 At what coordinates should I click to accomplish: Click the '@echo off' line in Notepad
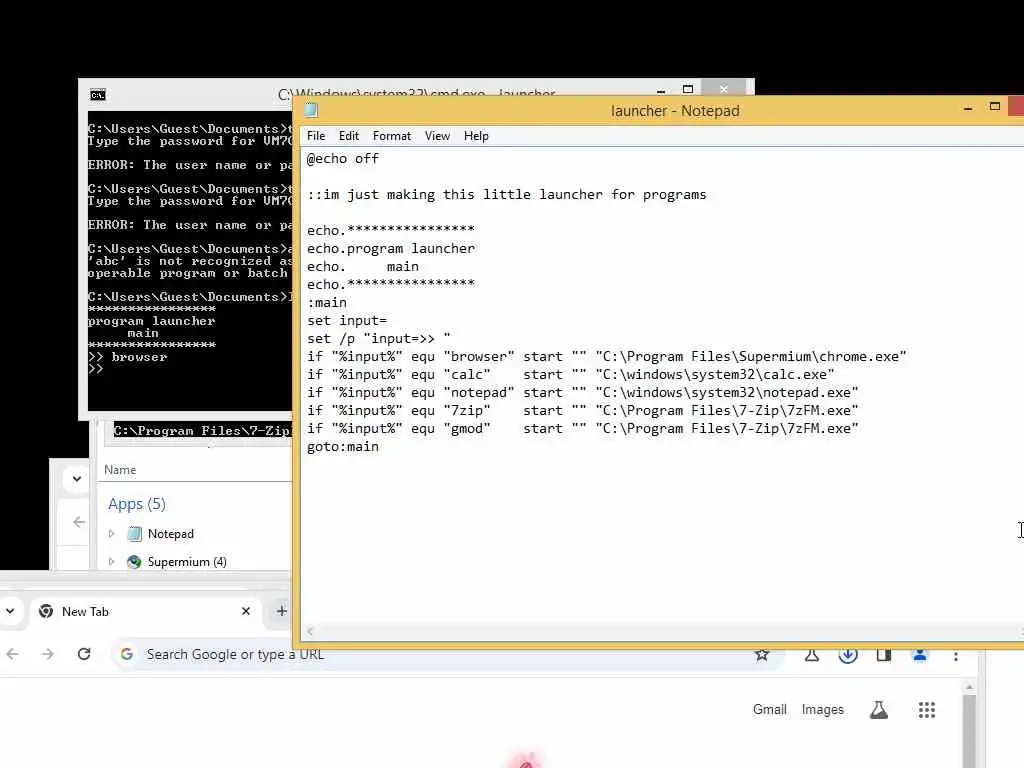[343, 159]
